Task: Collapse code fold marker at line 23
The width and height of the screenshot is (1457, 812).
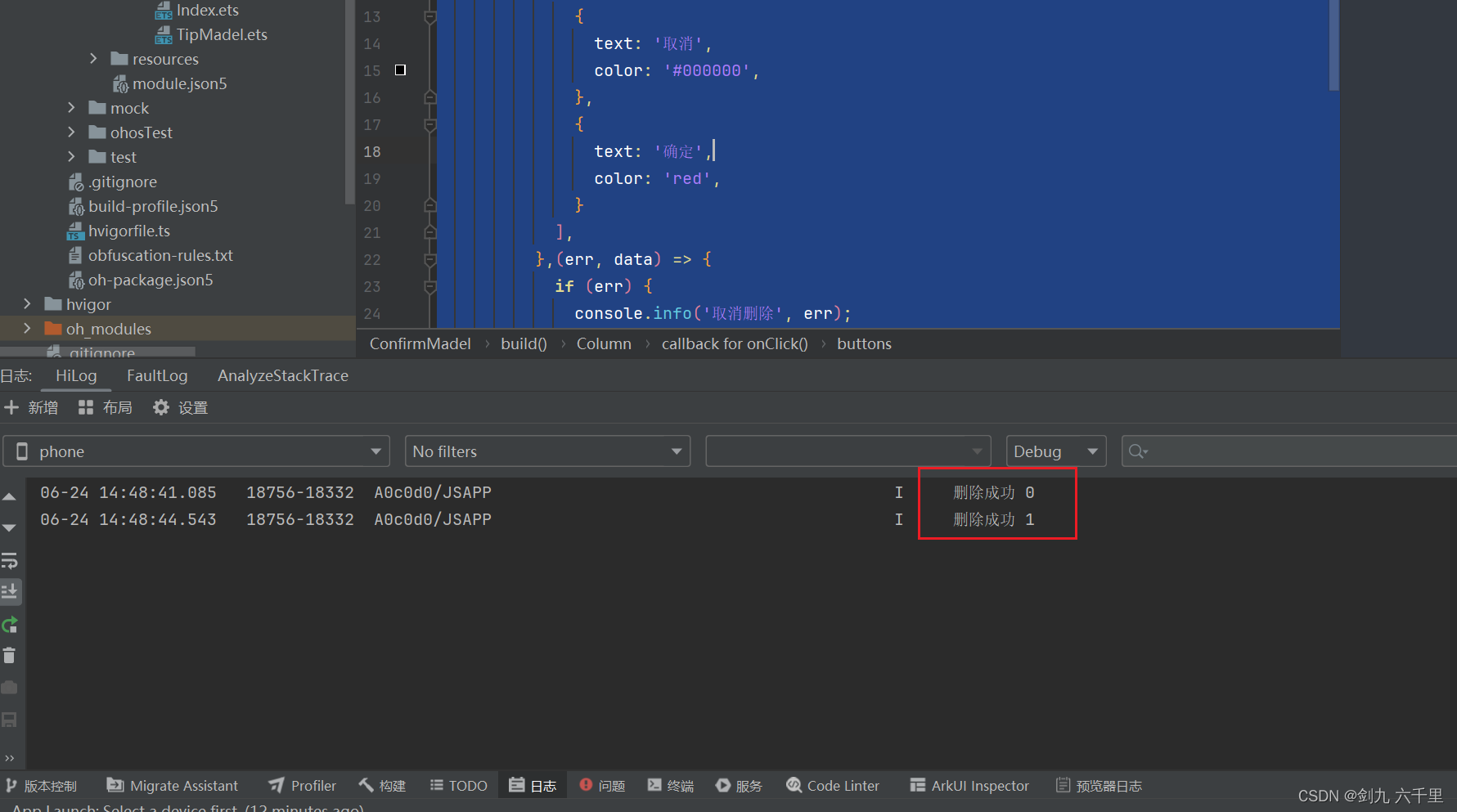Action: point(430,287)
